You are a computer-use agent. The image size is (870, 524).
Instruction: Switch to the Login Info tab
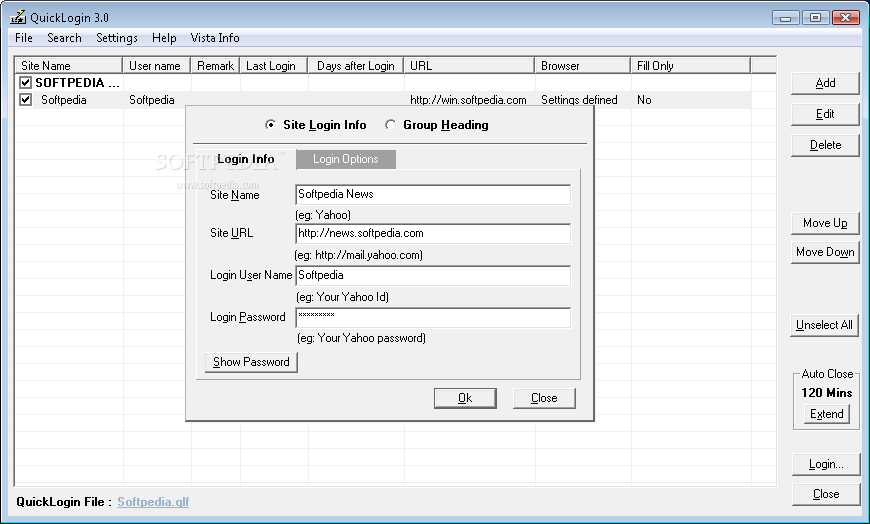tap(246, 159)
